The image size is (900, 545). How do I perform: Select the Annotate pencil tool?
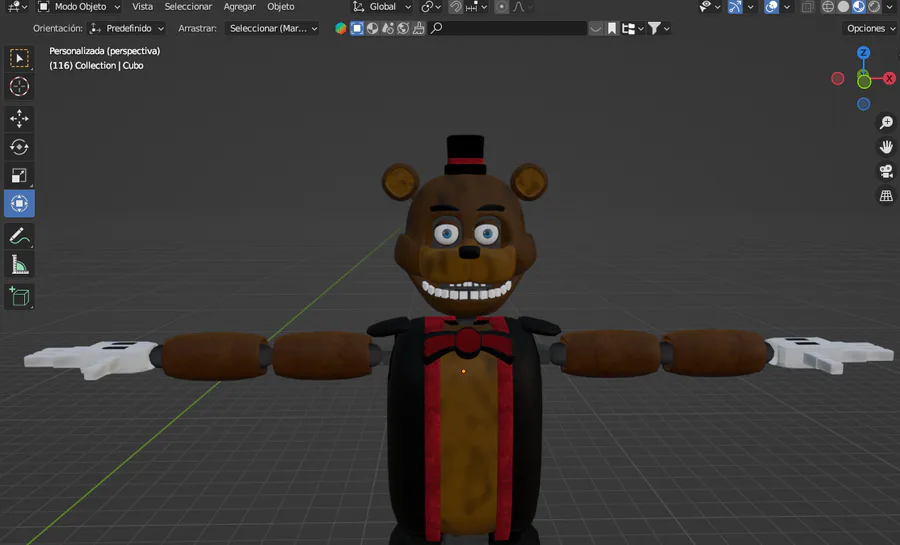[19, 236]
